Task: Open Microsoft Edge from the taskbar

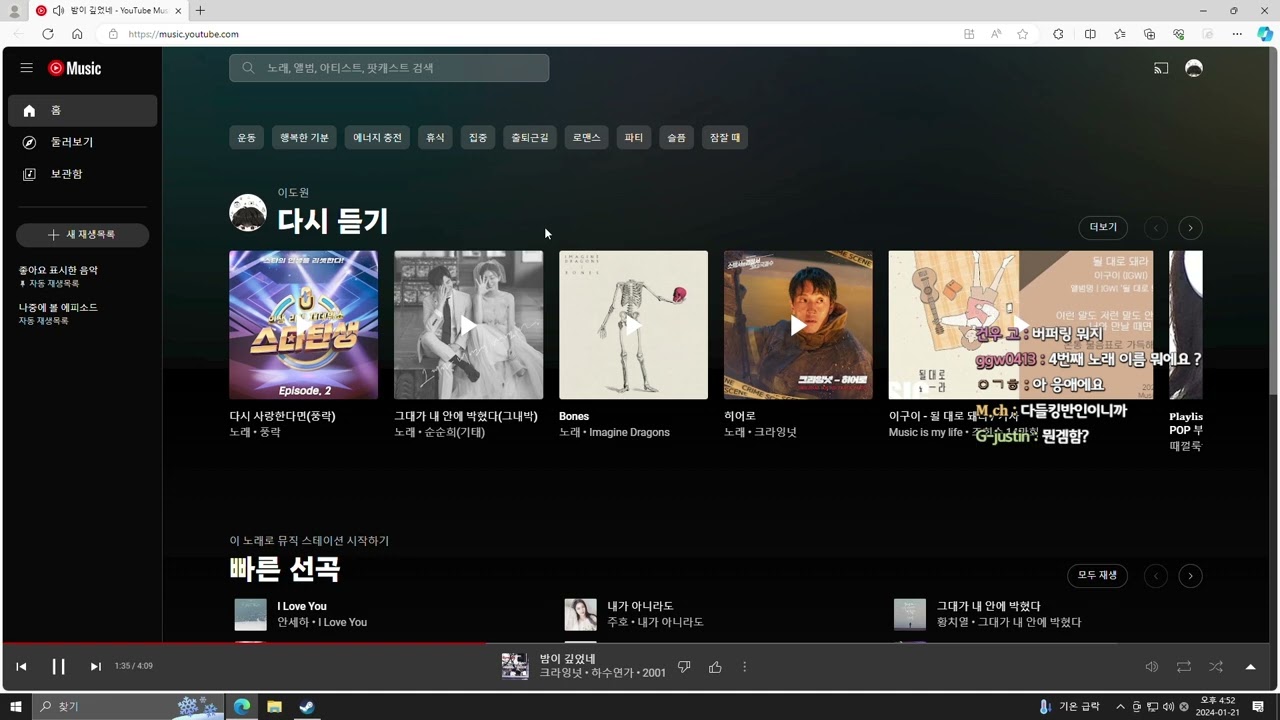Action: (x=242, y=707)
